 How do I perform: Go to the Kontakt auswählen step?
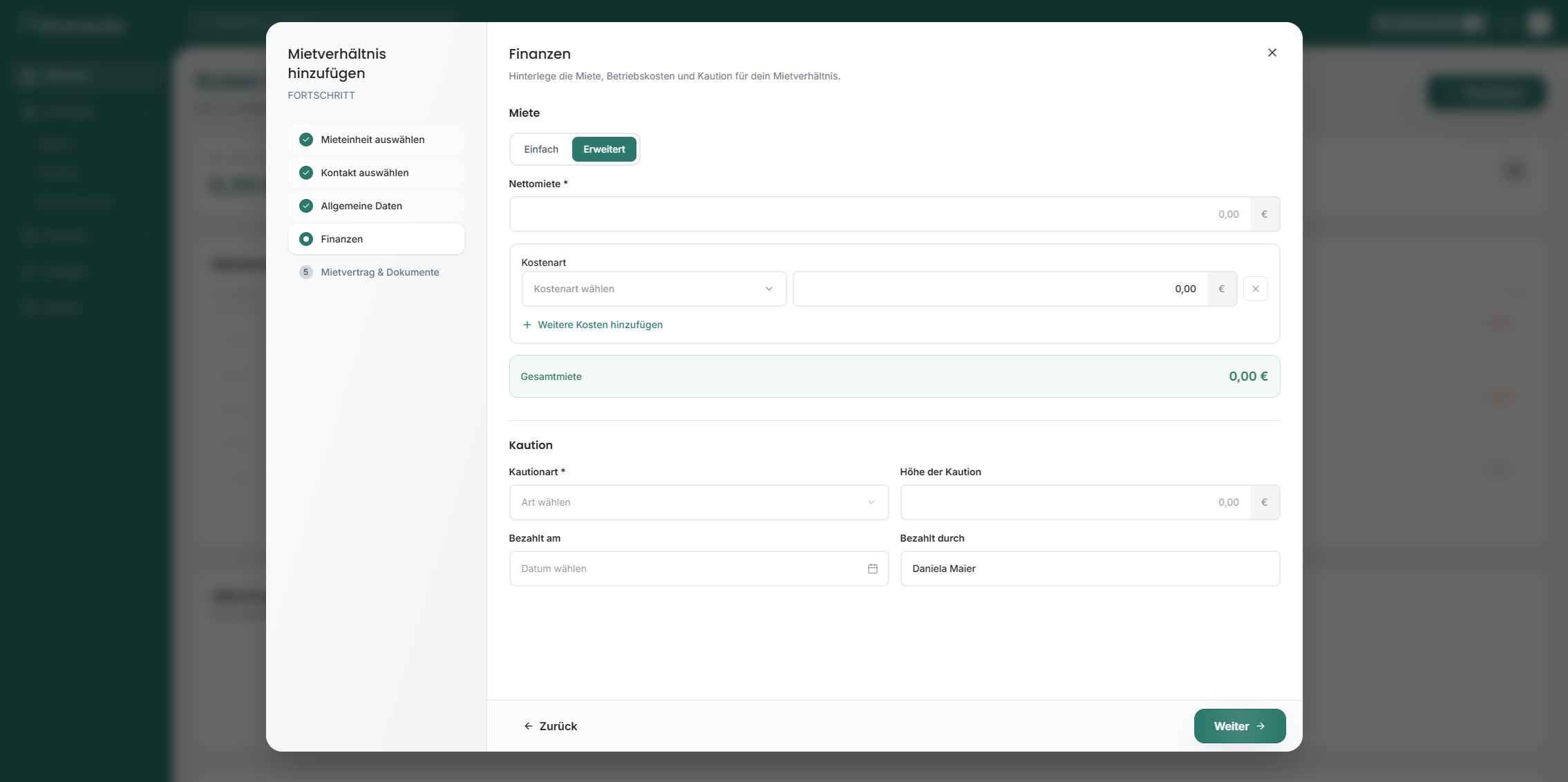coord(376,173)
